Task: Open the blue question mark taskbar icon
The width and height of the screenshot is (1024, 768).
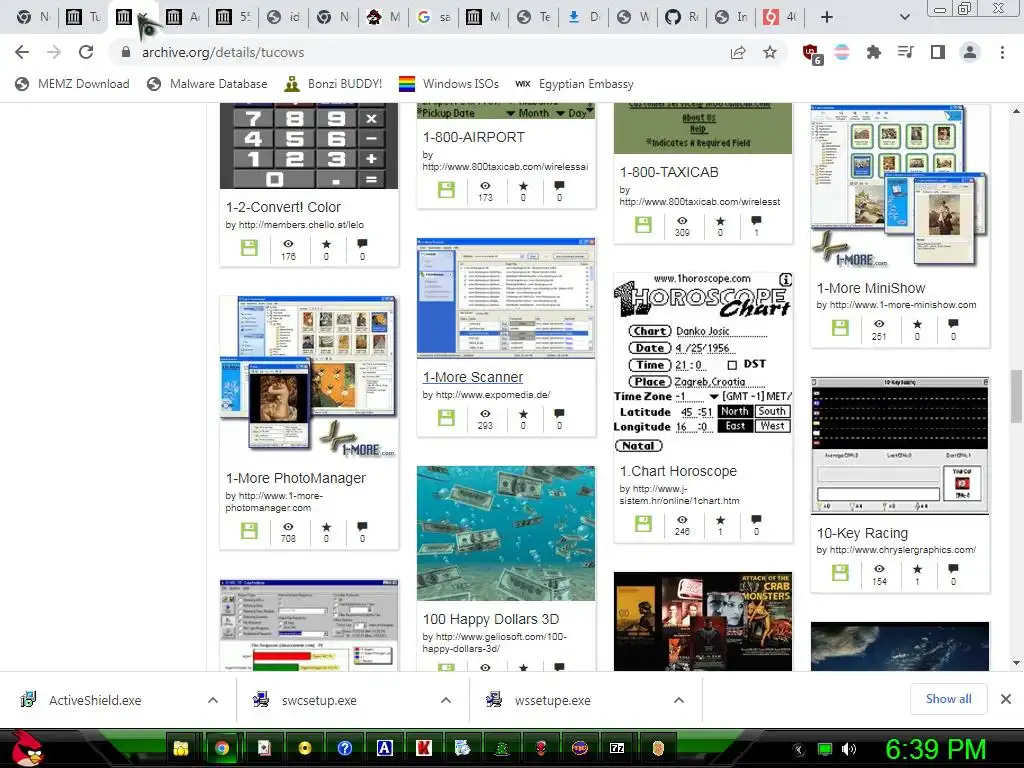Action: tap(345, 748)
